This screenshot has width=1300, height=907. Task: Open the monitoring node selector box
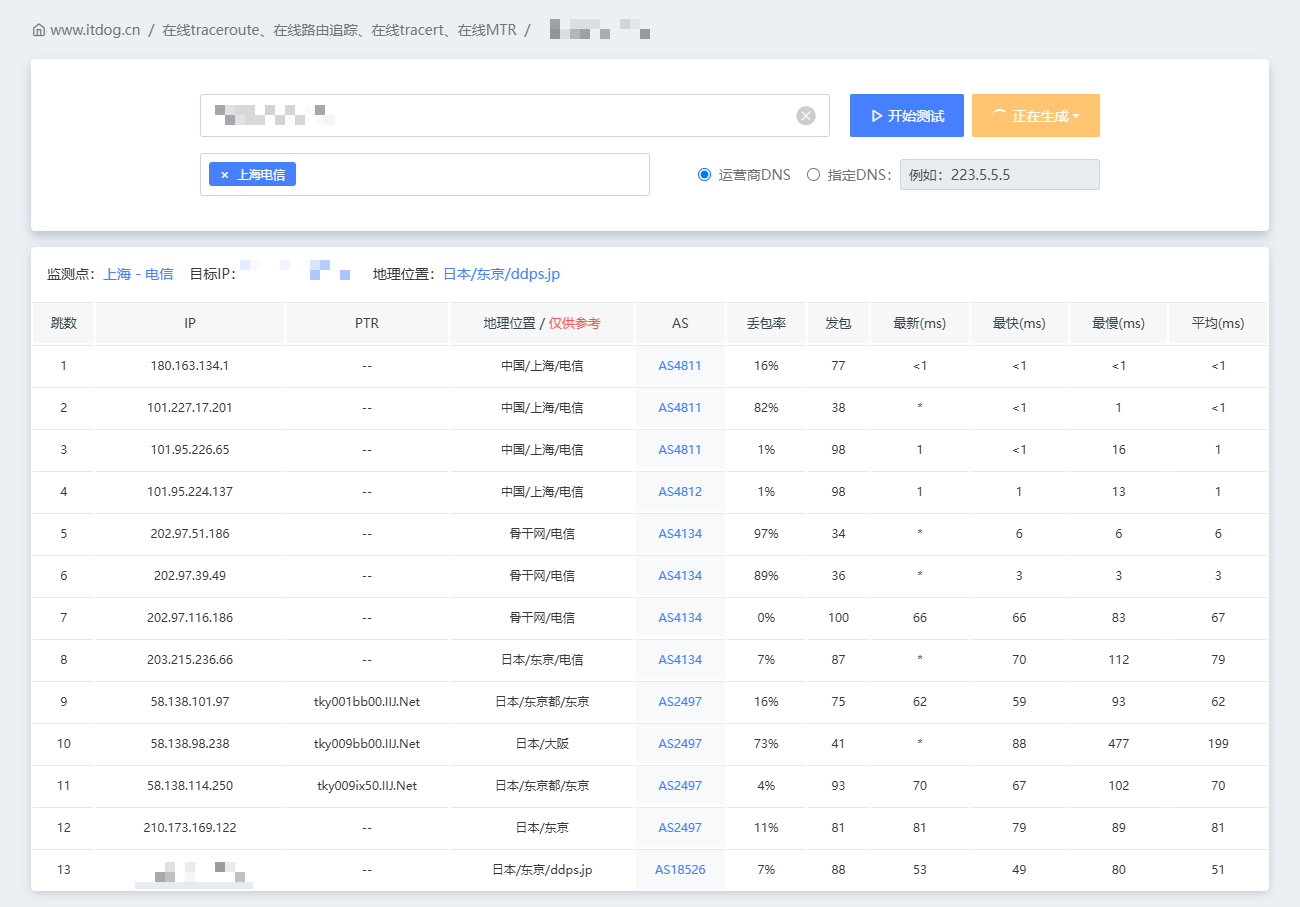tap(425, 175)
